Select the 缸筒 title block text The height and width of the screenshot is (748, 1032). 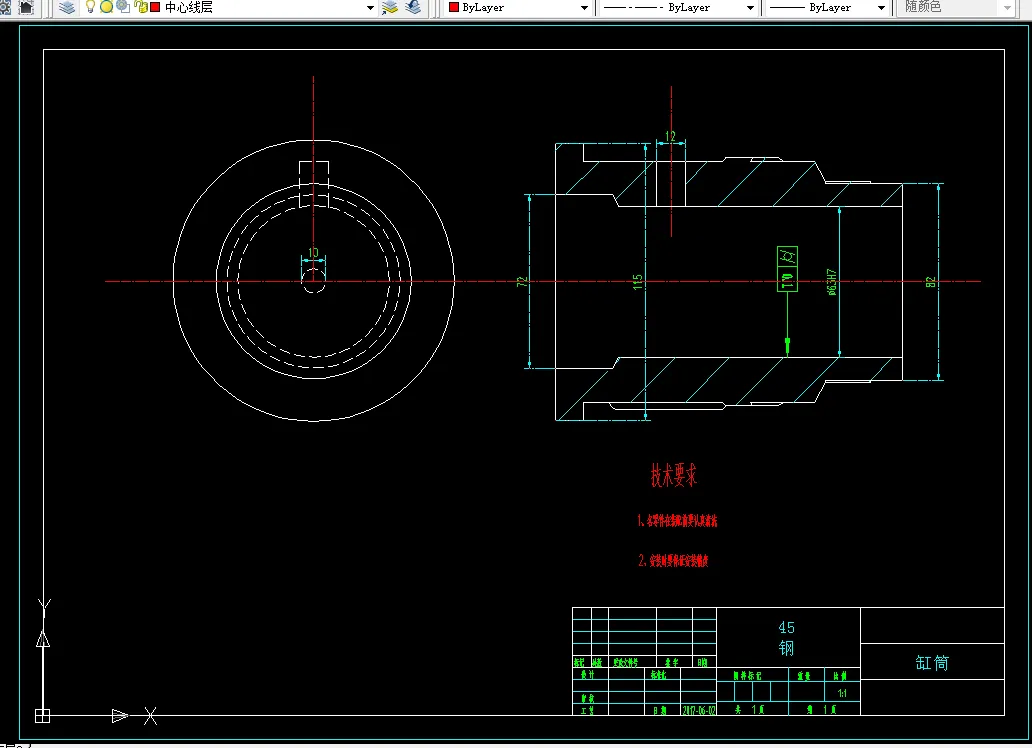(x=932, y=662)
